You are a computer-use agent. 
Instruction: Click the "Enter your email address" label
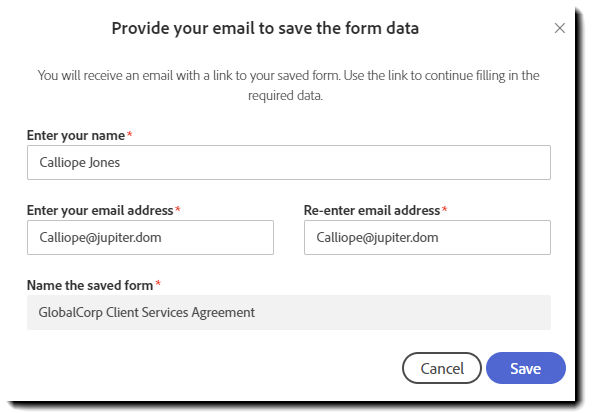point(100,210)
